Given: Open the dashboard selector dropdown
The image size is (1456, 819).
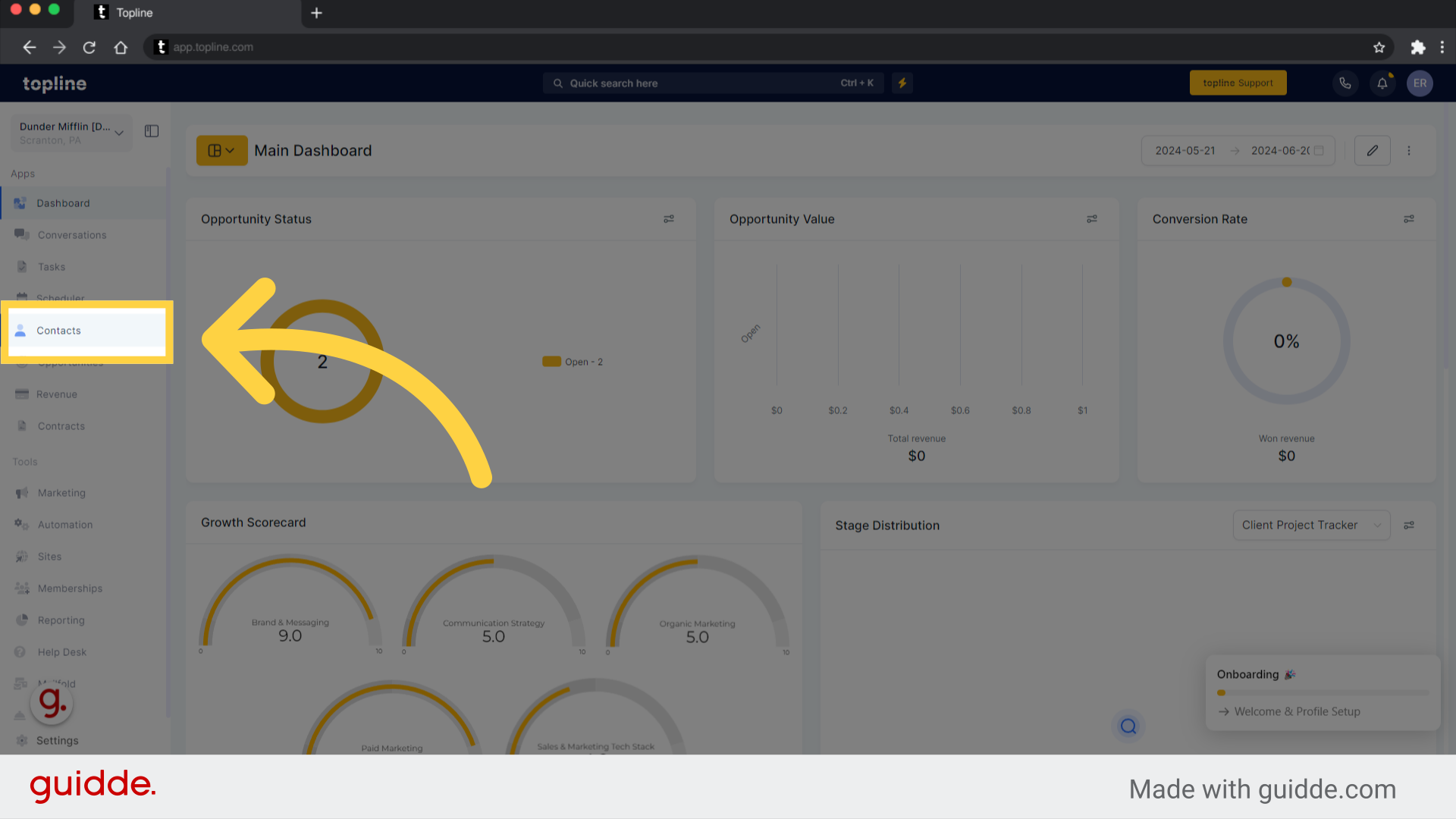Looking at the screenshot, I should [x=221, y=151].
